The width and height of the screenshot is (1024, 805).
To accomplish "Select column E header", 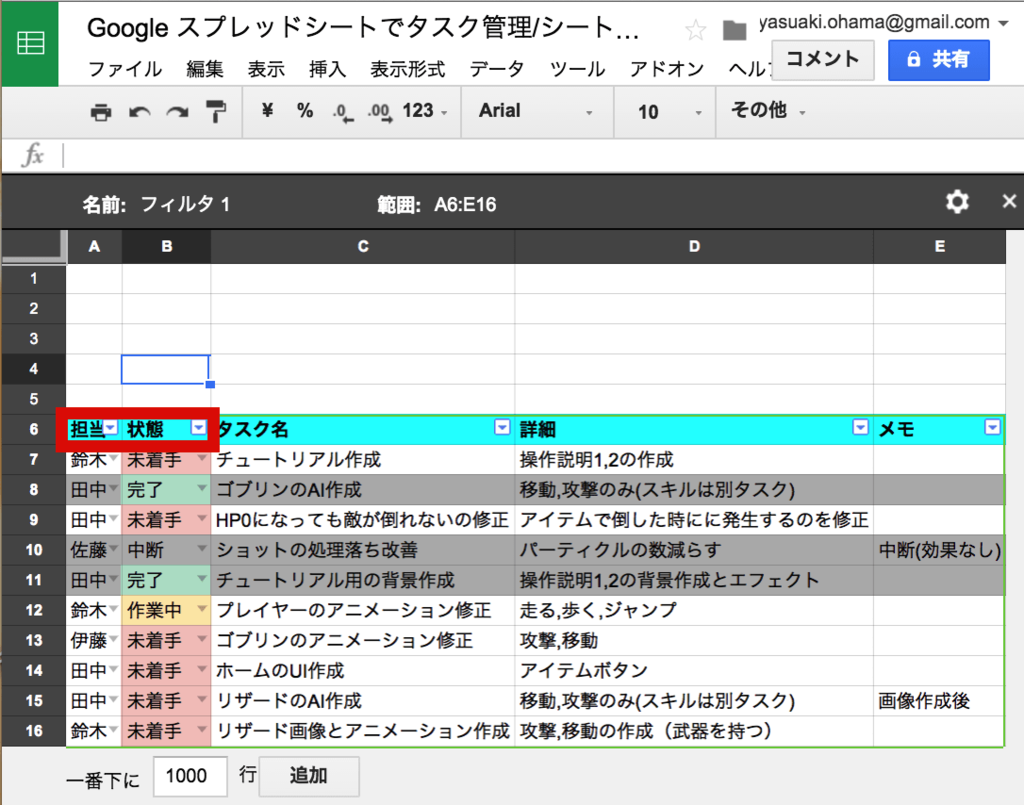I will (939, 246).
